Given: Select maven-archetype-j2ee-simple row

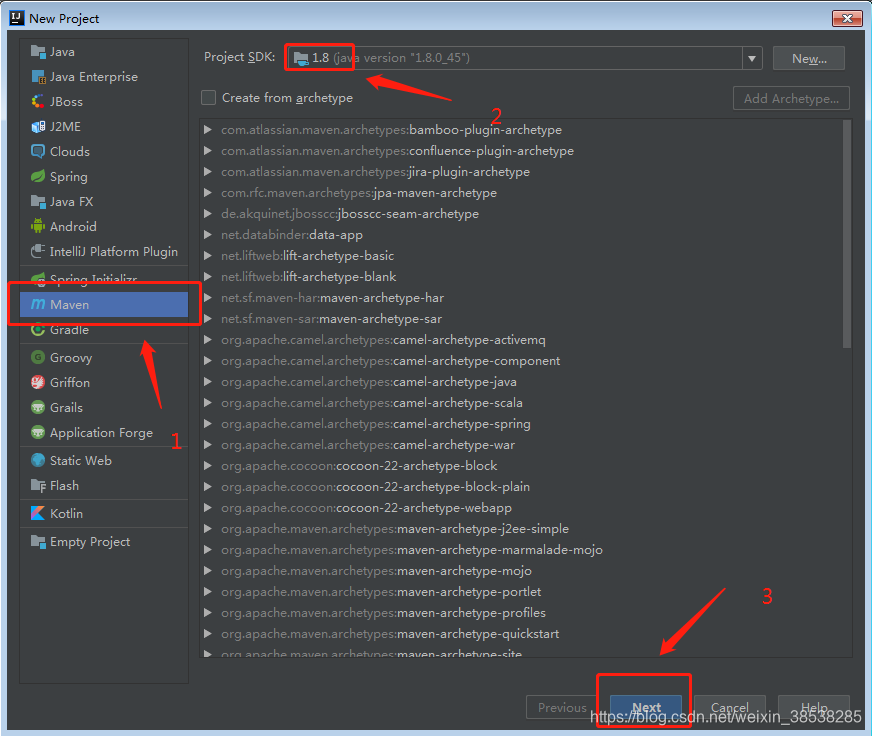Looking at the screenshot, I should click(526, 528).
